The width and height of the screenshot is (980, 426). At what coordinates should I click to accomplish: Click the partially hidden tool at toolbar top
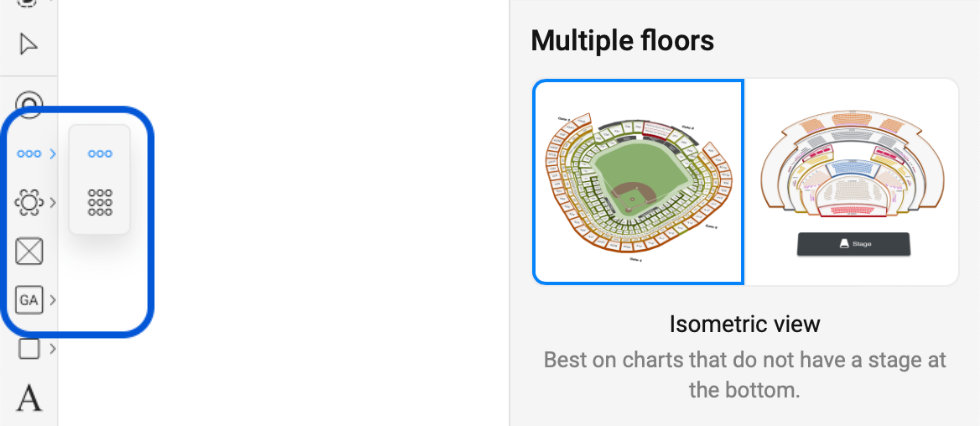29,3
